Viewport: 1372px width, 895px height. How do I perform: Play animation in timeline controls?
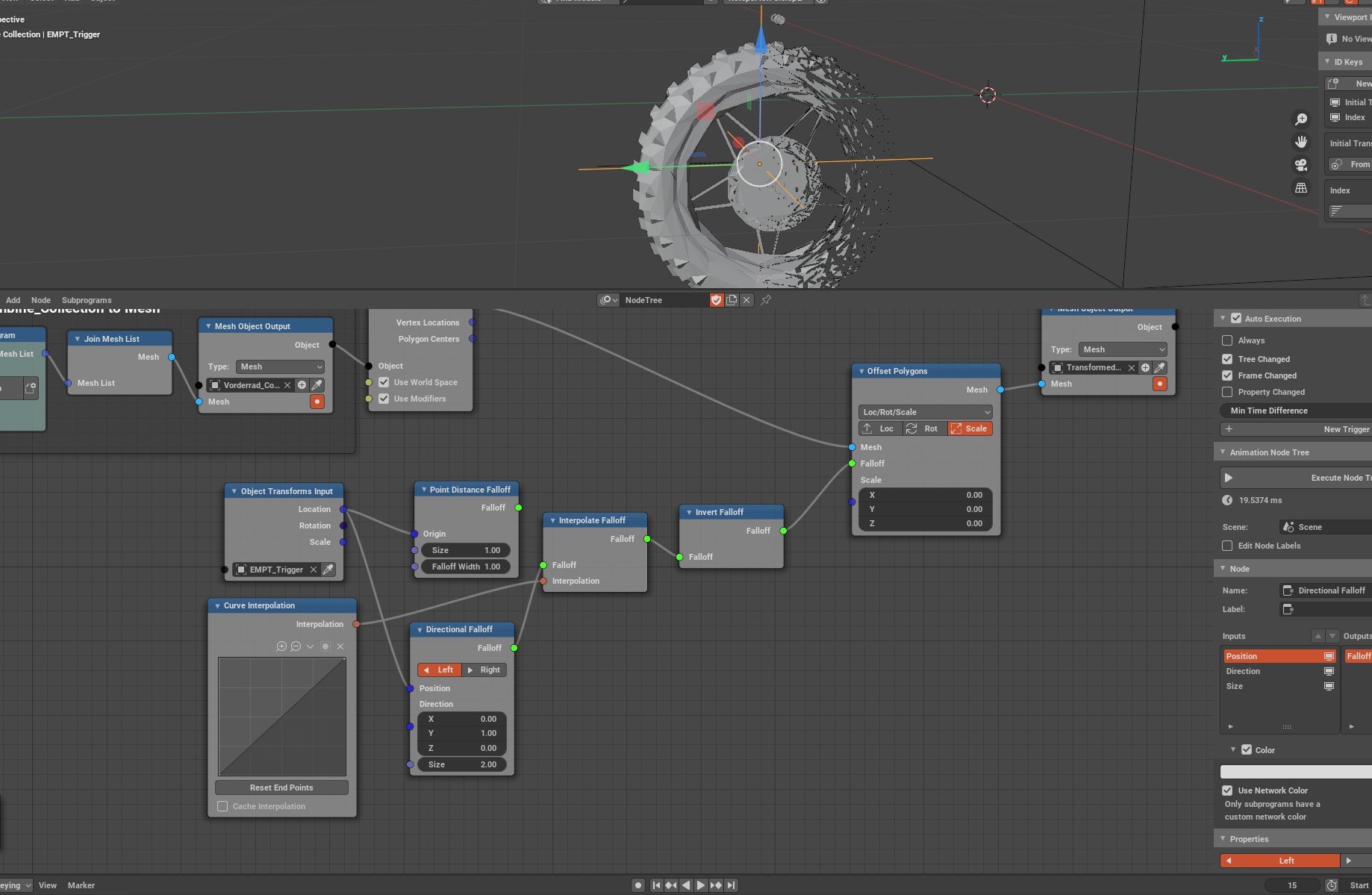[x=700, y=885]
